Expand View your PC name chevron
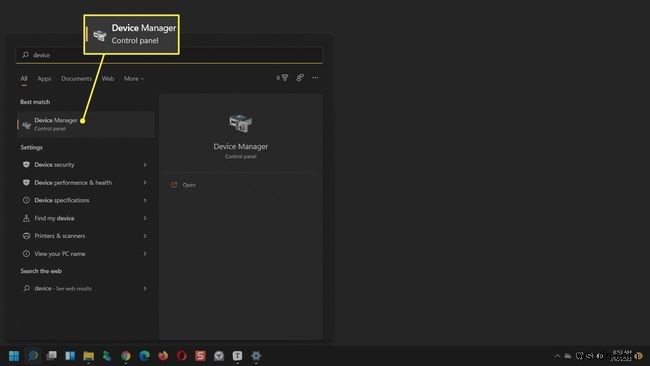This screenshot has height=366, width=650. (x=145, y=254)
